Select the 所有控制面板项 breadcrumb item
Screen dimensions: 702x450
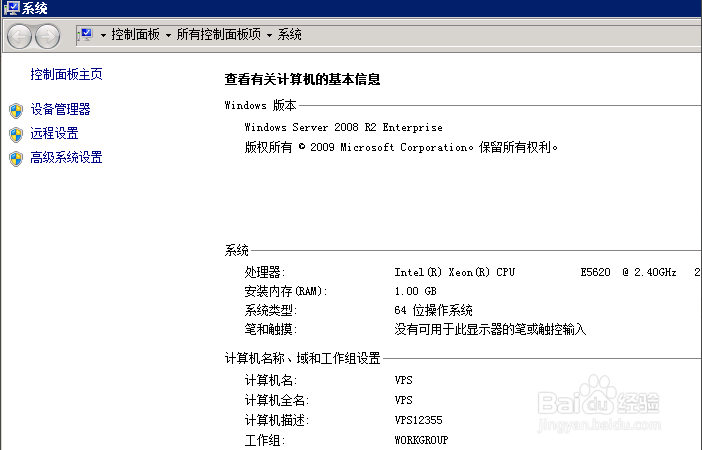218,34
